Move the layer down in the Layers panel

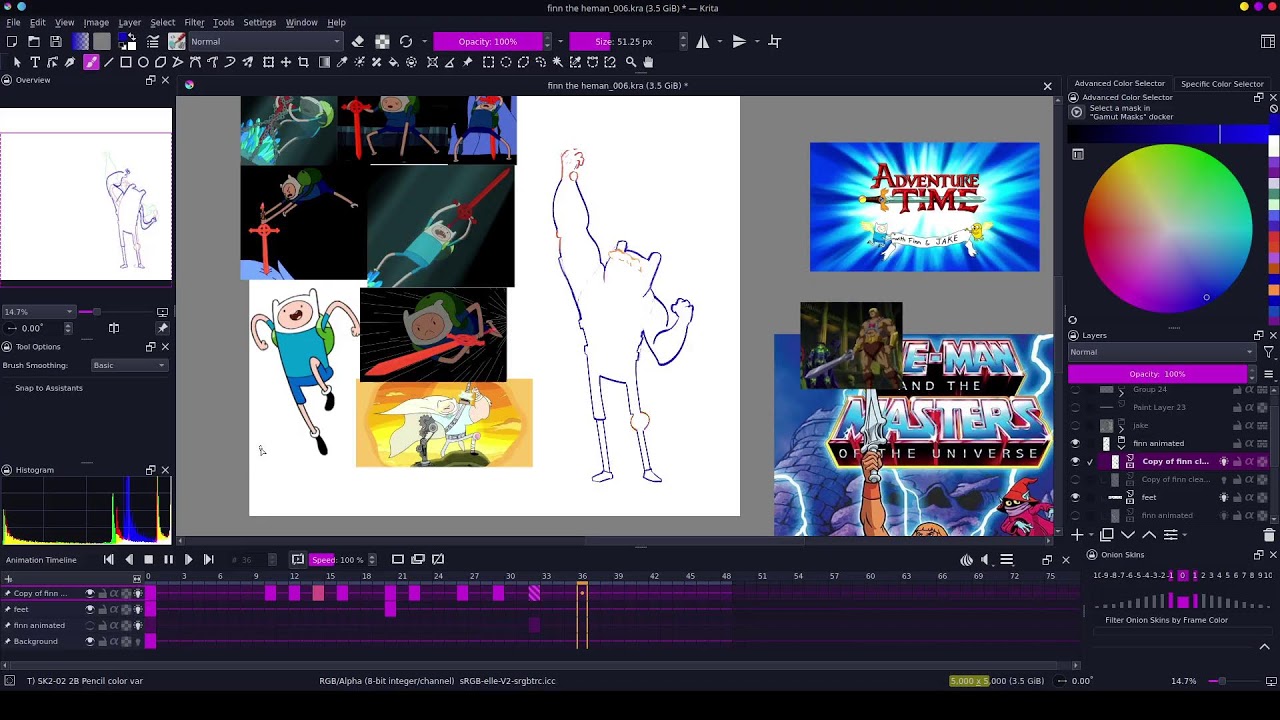point(1128,535)
